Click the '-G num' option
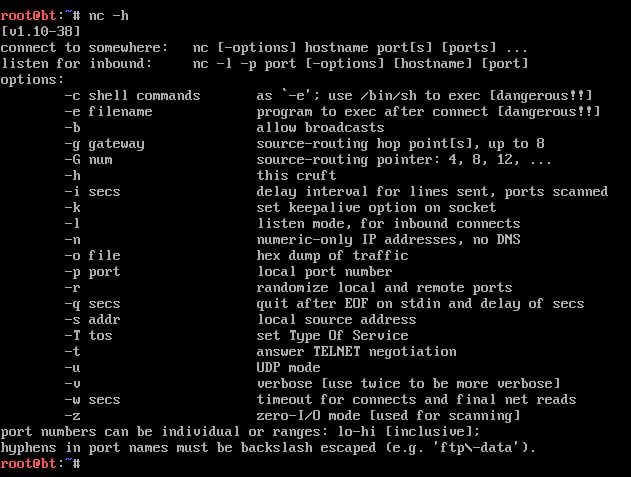Screen dimensions: 631x477 (x=88, y=160)
